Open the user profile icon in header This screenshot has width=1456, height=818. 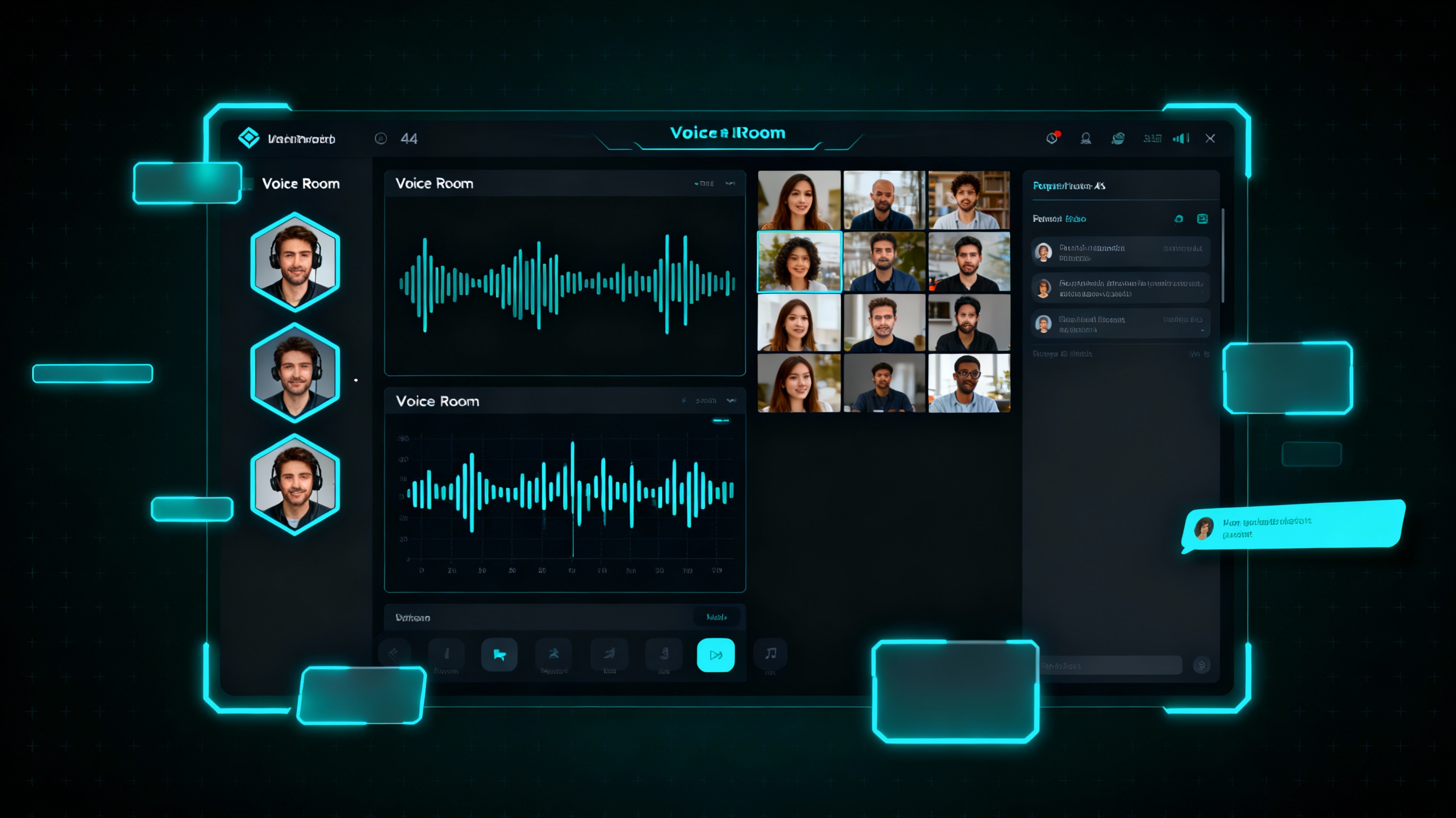tap(1086, 139)
